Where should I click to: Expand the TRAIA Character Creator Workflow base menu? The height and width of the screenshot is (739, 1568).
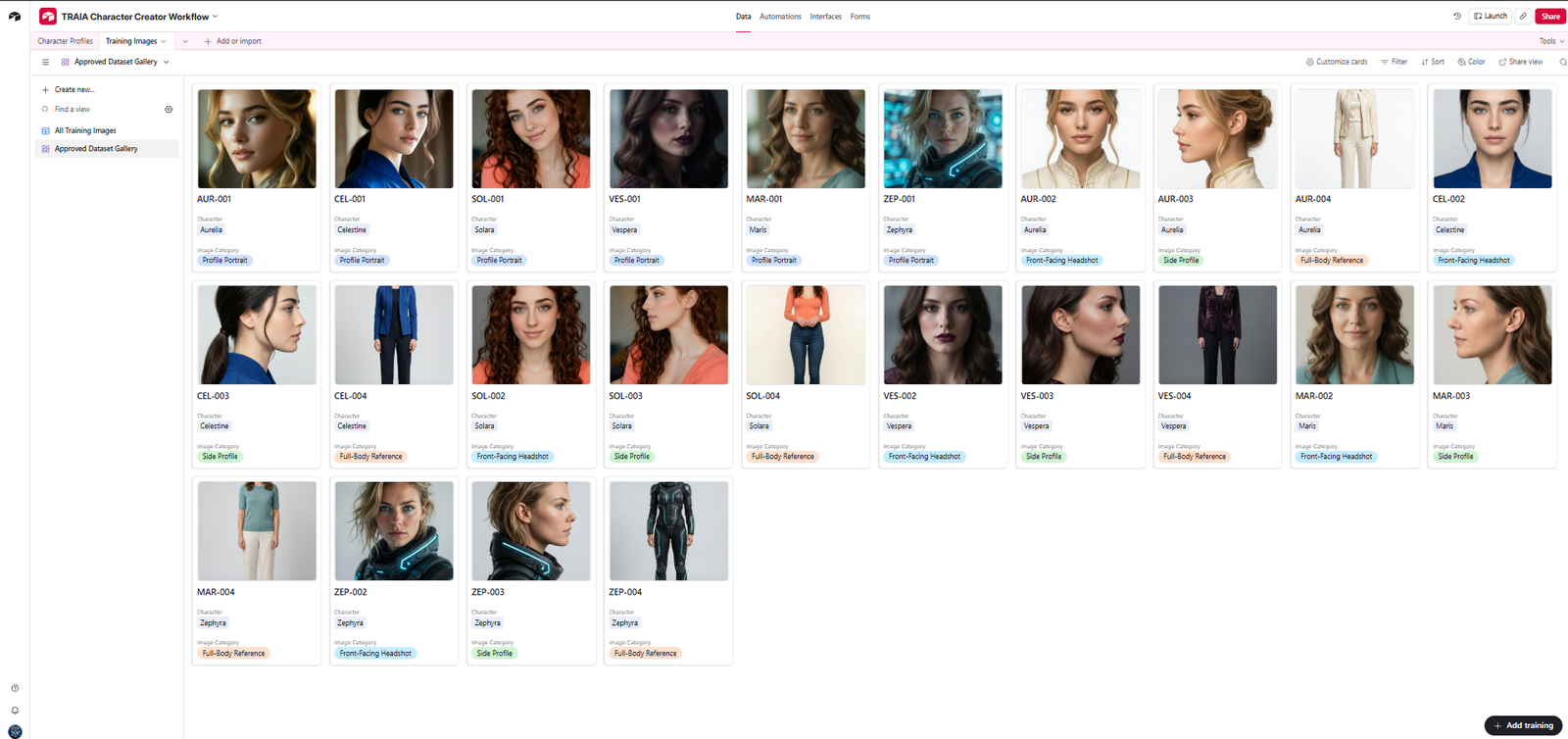coord(216,17)
